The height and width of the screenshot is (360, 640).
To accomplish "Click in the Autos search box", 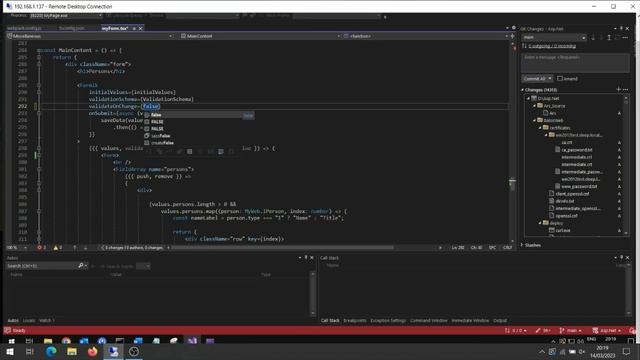I will coord(42,266).
